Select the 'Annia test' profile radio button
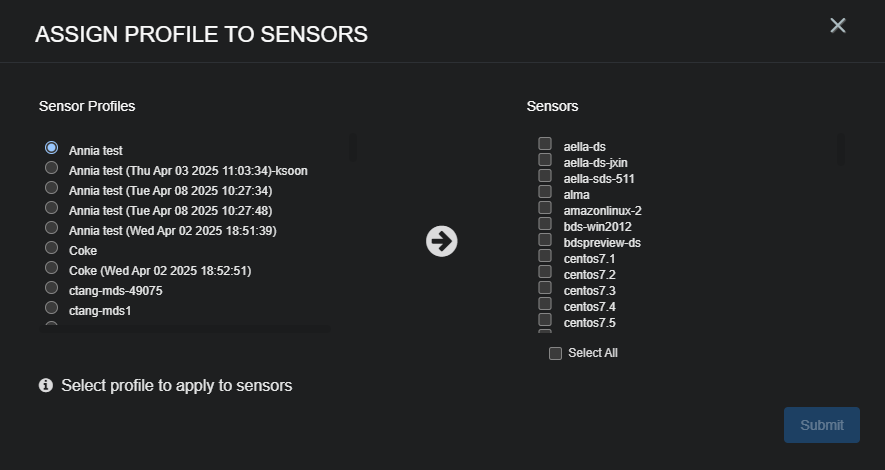The image size is (885, 470). tap(52, 148)
